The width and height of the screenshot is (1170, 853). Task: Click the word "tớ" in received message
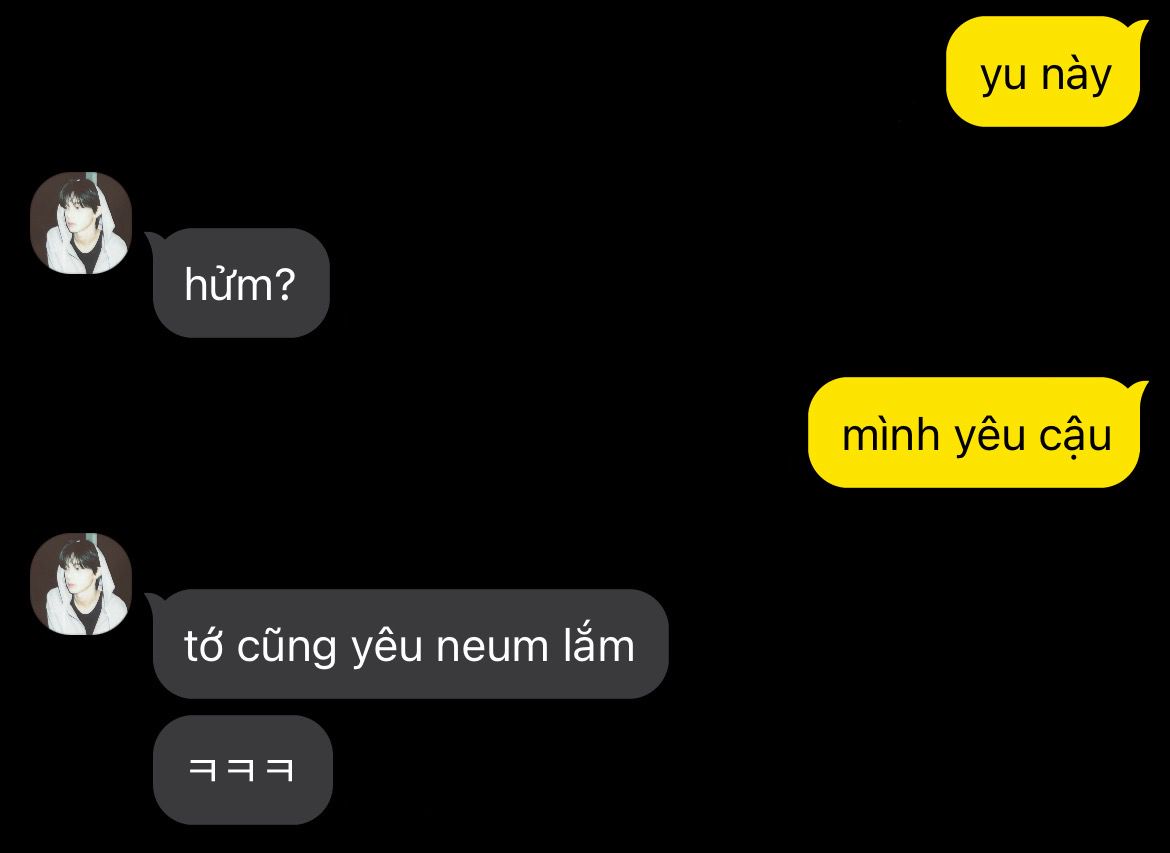[203, 644]
